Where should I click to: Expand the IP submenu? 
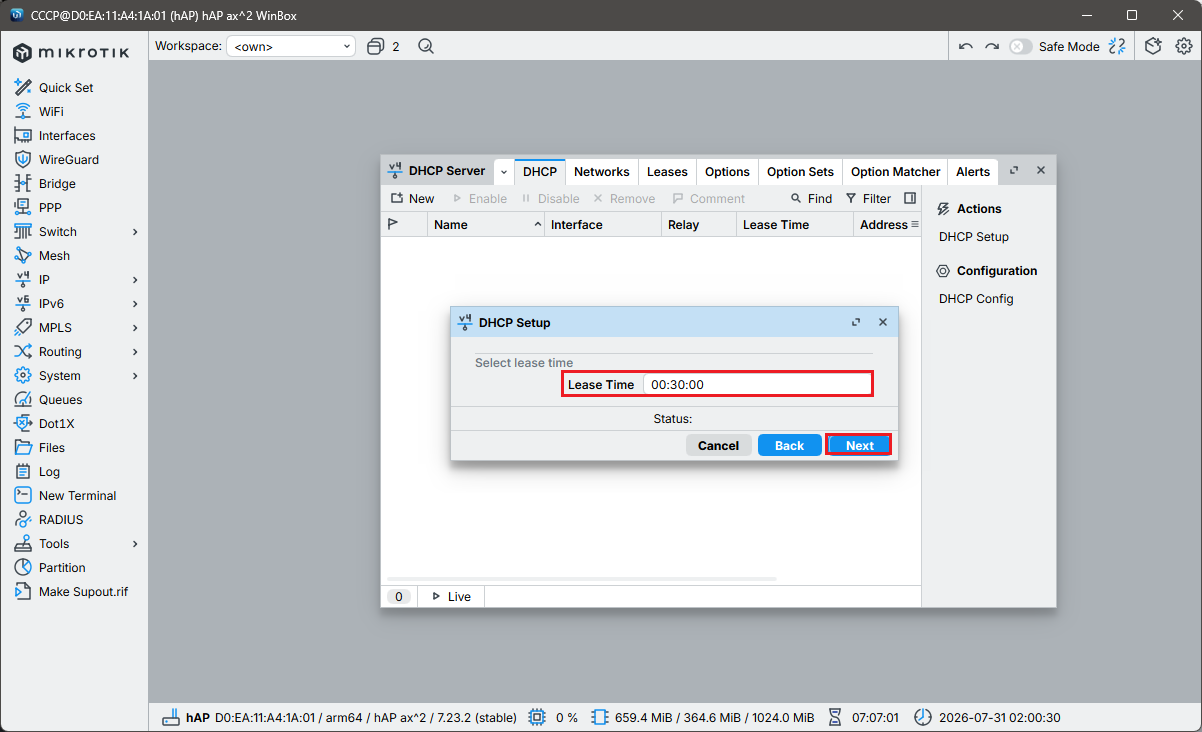click(x=135, y=279)
